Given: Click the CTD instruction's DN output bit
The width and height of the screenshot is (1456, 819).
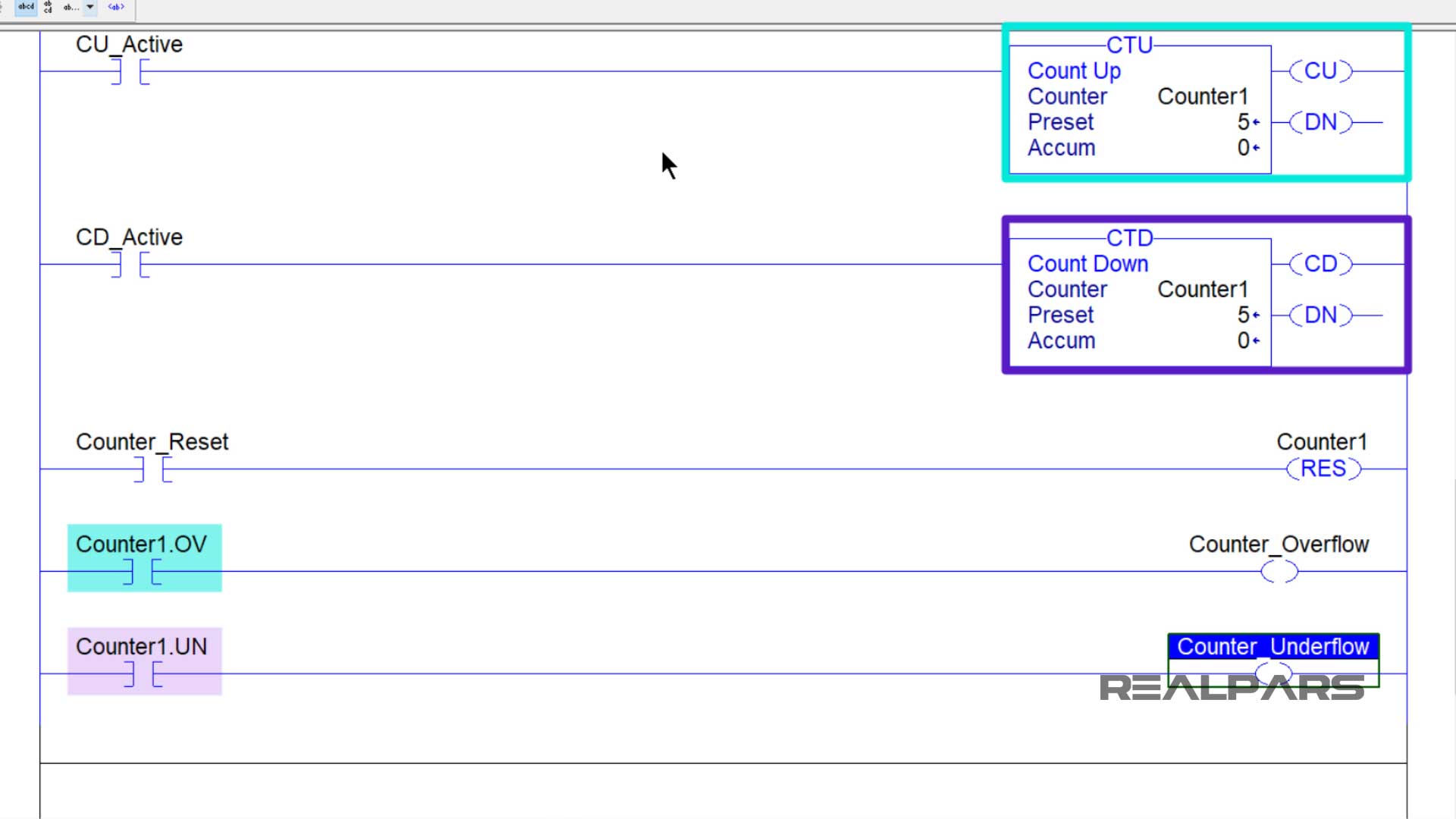Looking at the screenshot, I should point(1320,315).
